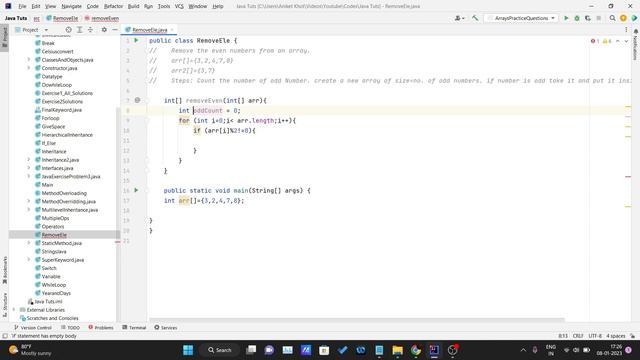
Task: Click the taskbar Search box
Action: [220, 350]
